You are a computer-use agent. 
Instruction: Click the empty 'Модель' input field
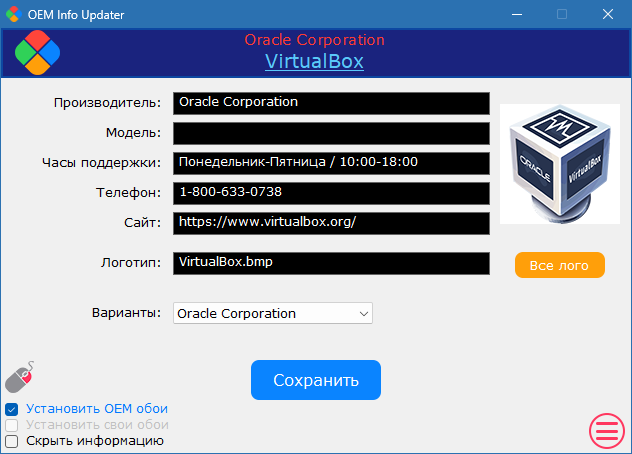(x=331, y=133)
